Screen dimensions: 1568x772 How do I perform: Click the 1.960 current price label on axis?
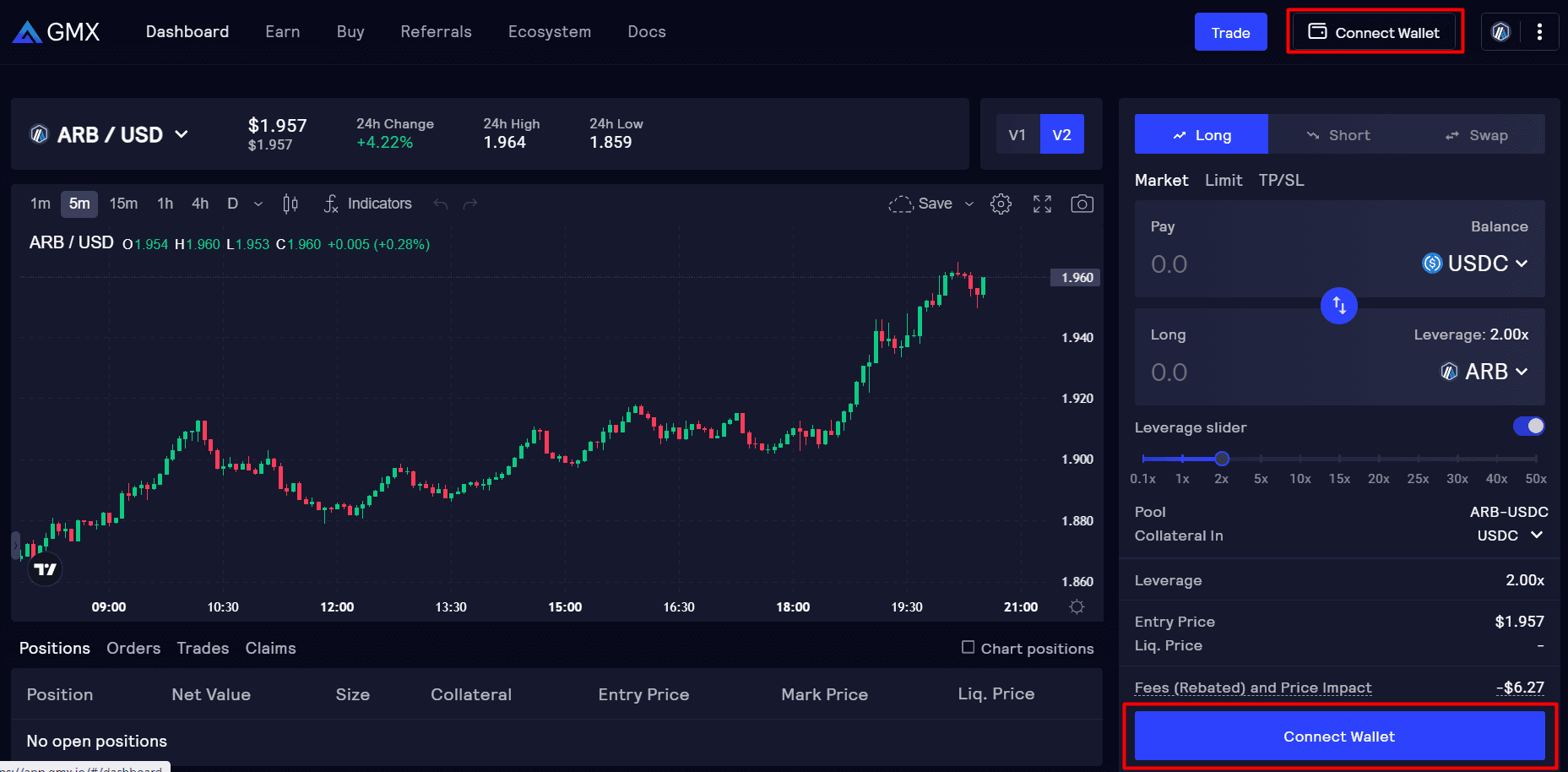(x=1077, y=278)
